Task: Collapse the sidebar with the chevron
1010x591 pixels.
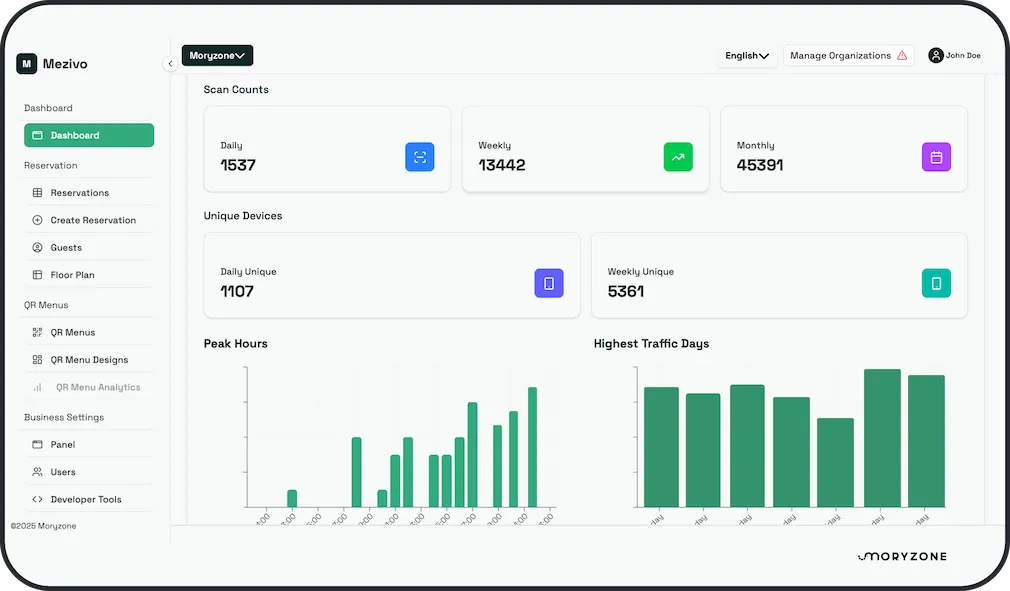Action: (170, 63)
